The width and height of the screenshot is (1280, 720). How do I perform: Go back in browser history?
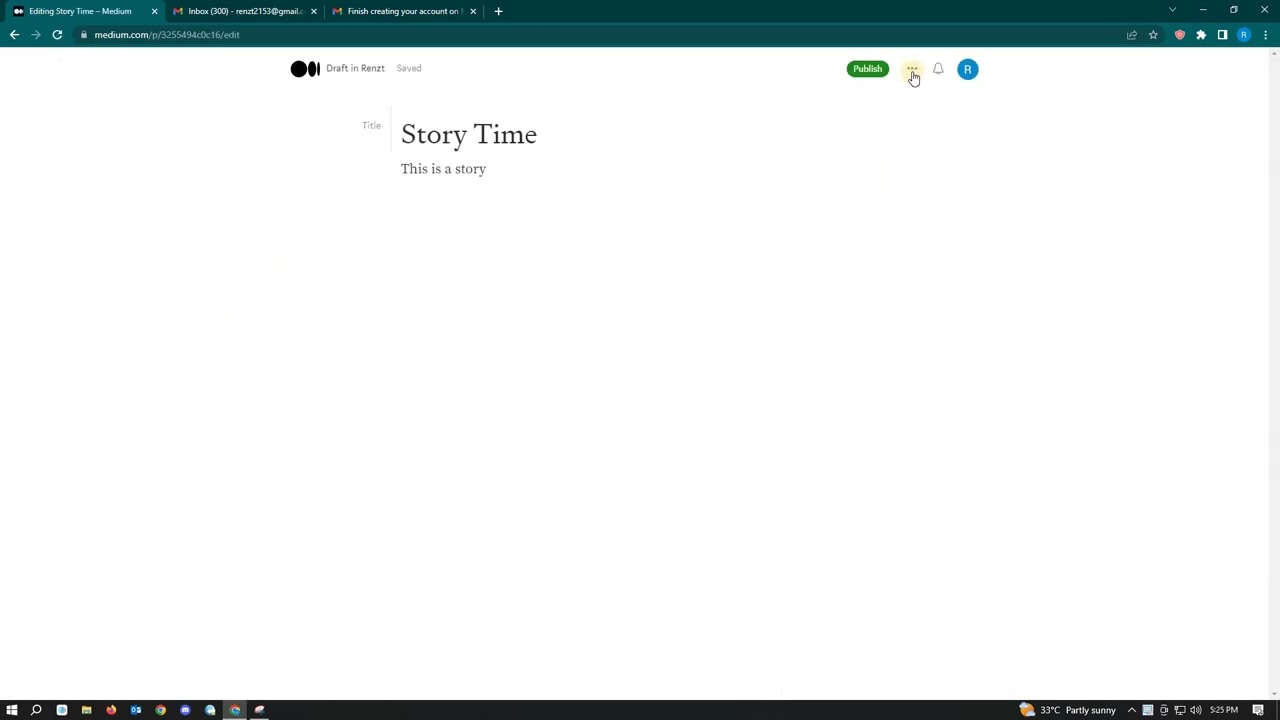(14, 35)
